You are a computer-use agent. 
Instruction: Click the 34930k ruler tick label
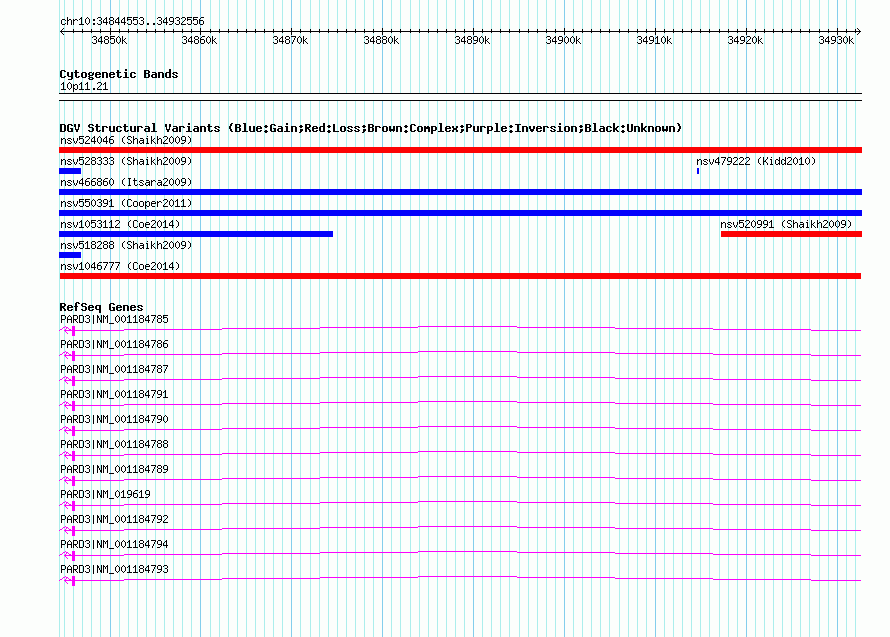[x=836, y=40]
